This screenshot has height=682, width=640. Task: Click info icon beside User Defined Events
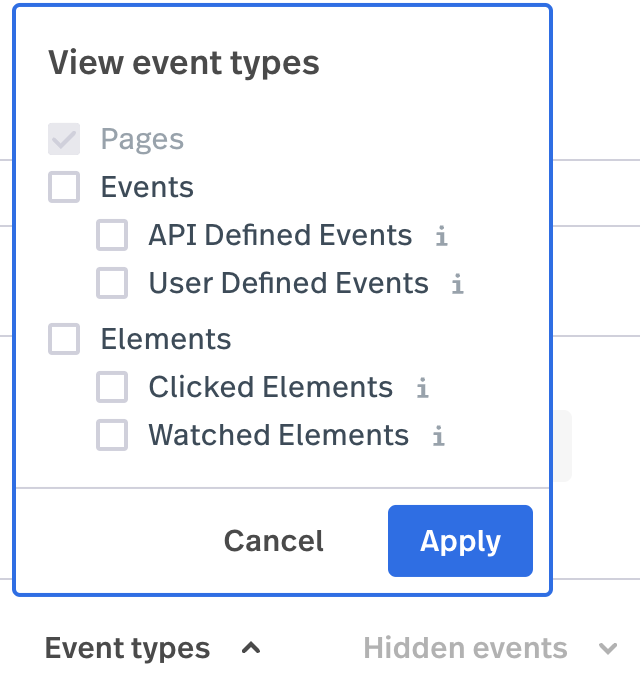tap(457, 284)
